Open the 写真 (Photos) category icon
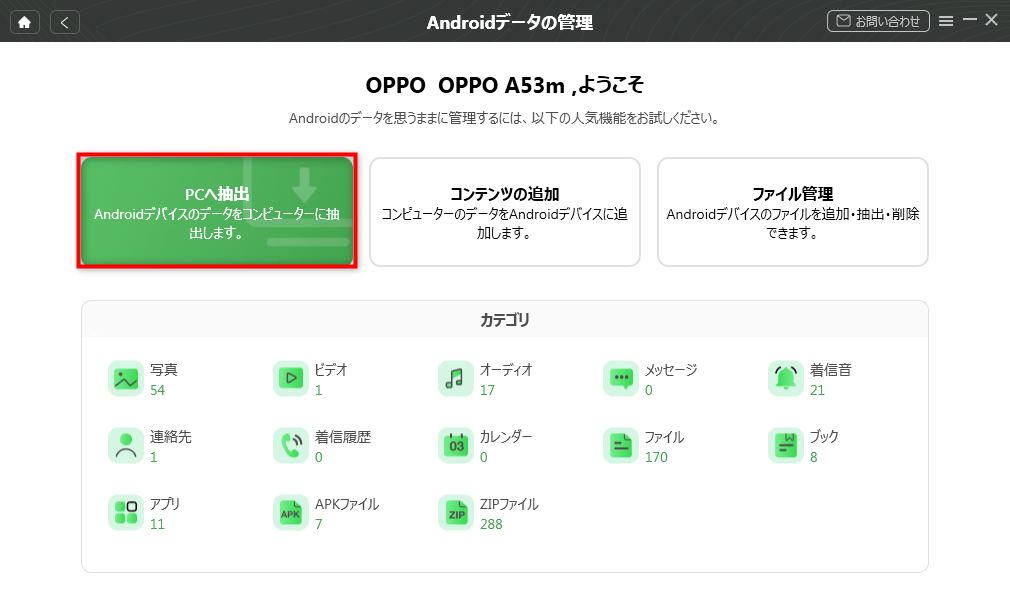 [x=126, y=379]
